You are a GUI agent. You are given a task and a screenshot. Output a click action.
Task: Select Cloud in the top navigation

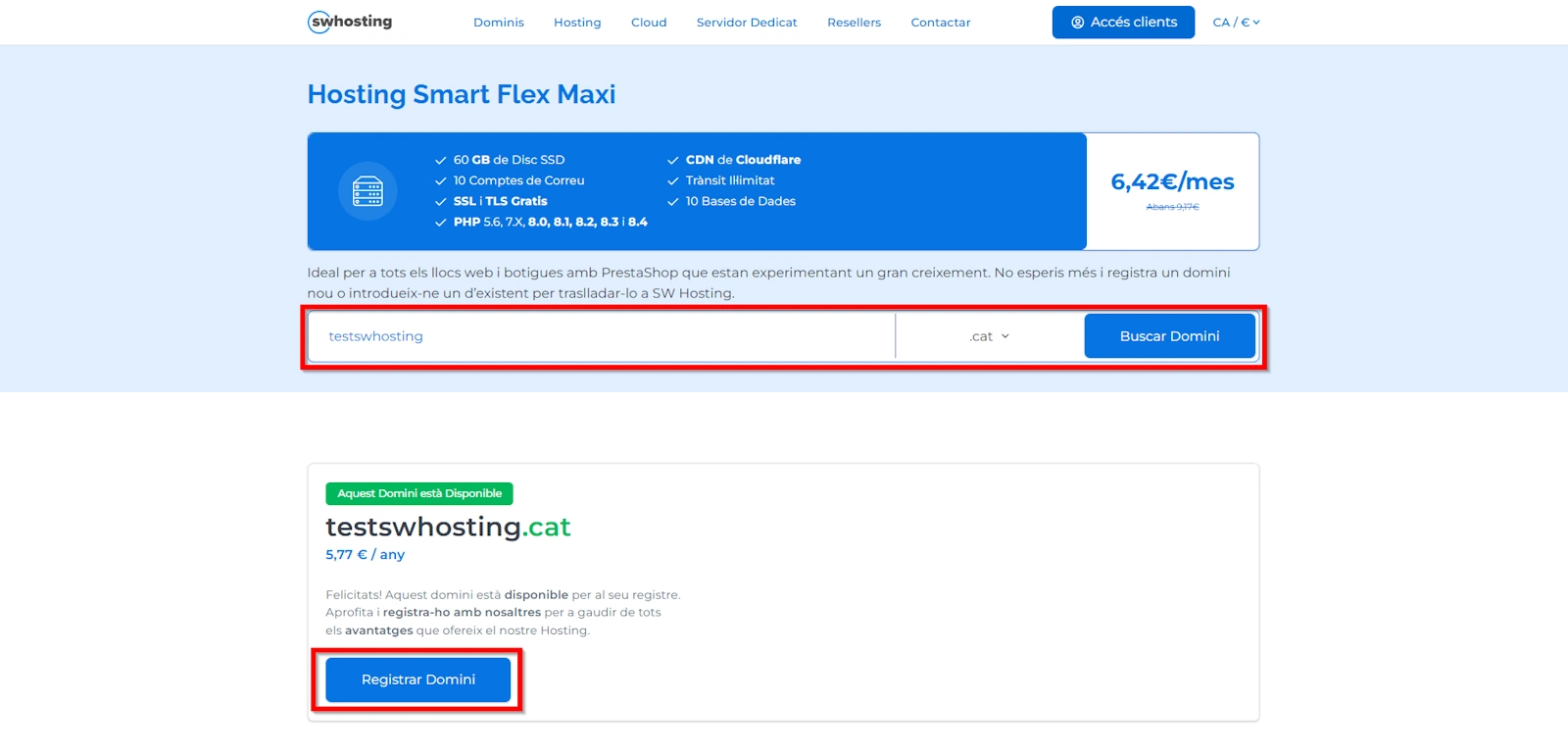coord(649,23)
